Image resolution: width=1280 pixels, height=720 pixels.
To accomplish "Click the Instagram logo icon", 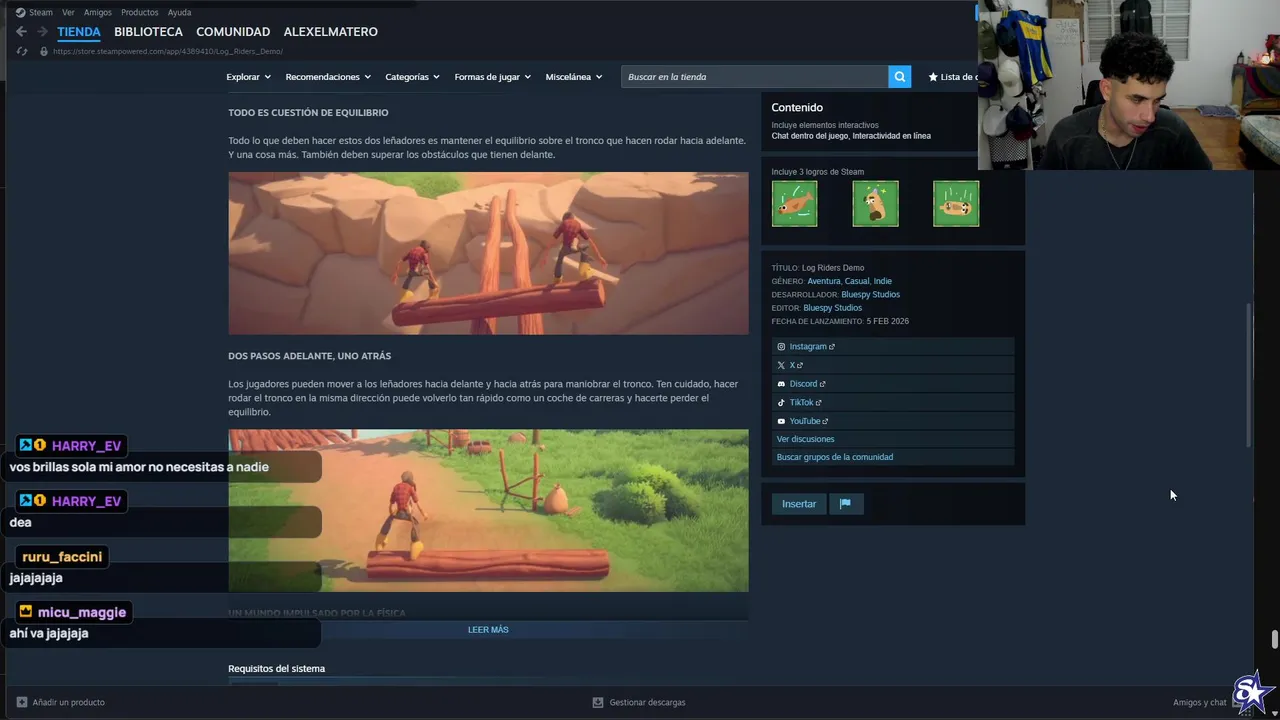I will click(x=781, y=347).
